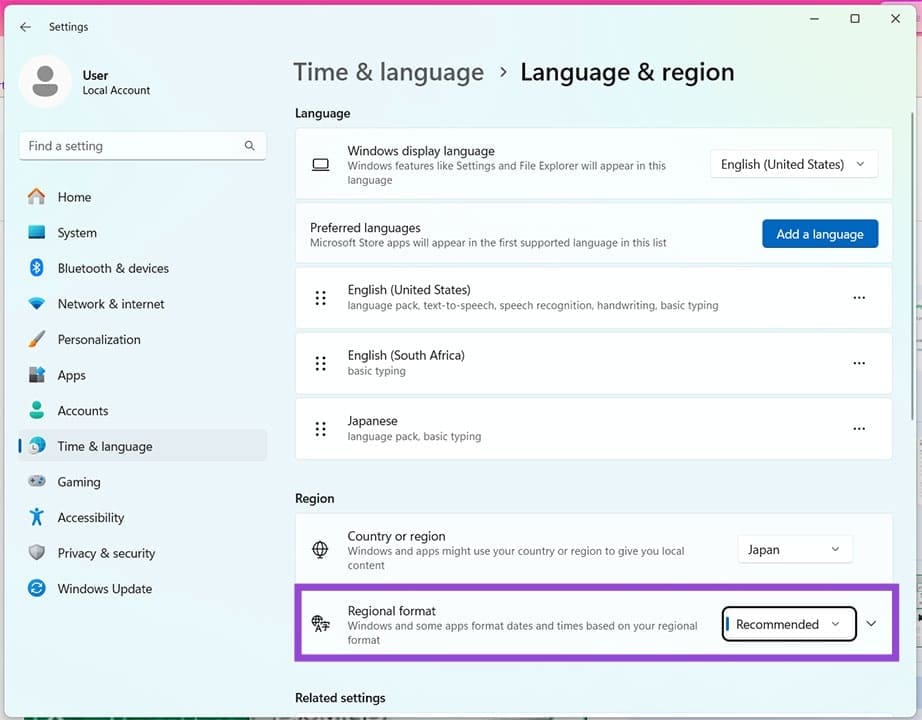The height and width of the screenshot is (720, 922).
Task: Open the three-dot menu for Japanese
Action: pyautogui.click(x=858, y=428)
